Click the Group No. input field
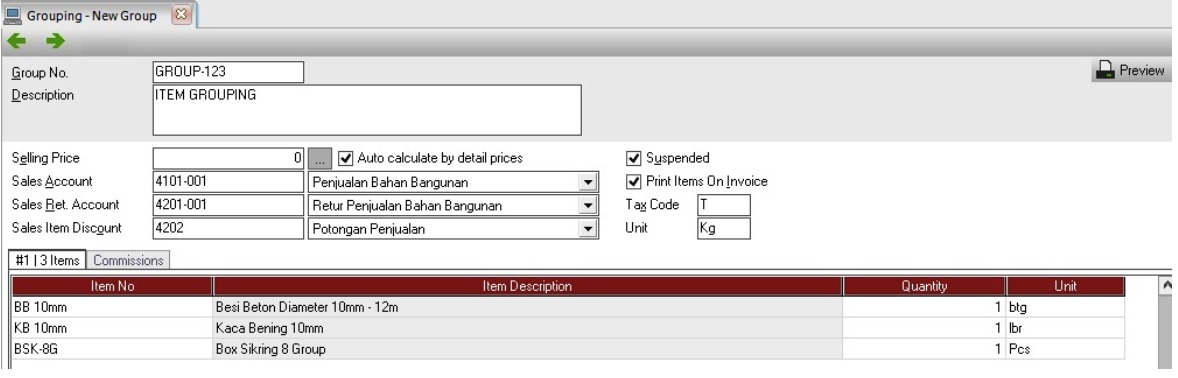1178x378 pixels. coord(228,72)
